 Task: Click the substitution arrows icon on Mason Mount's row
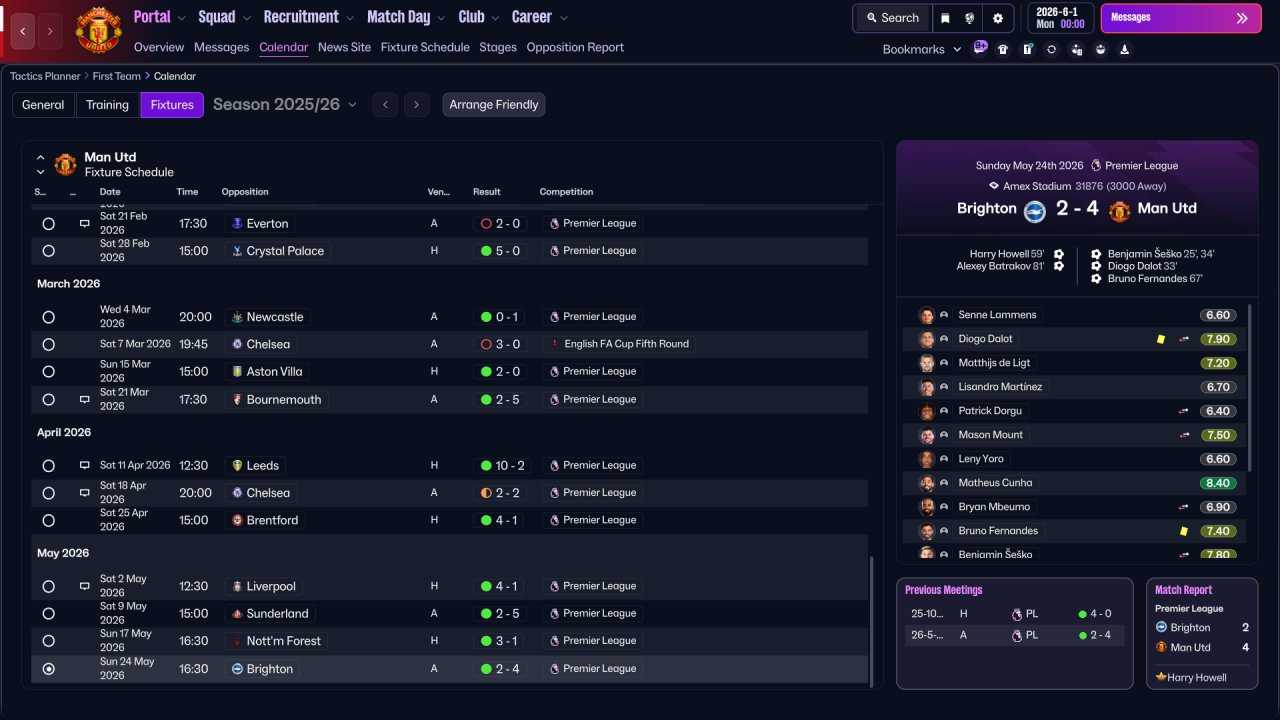coord(1185,435)
